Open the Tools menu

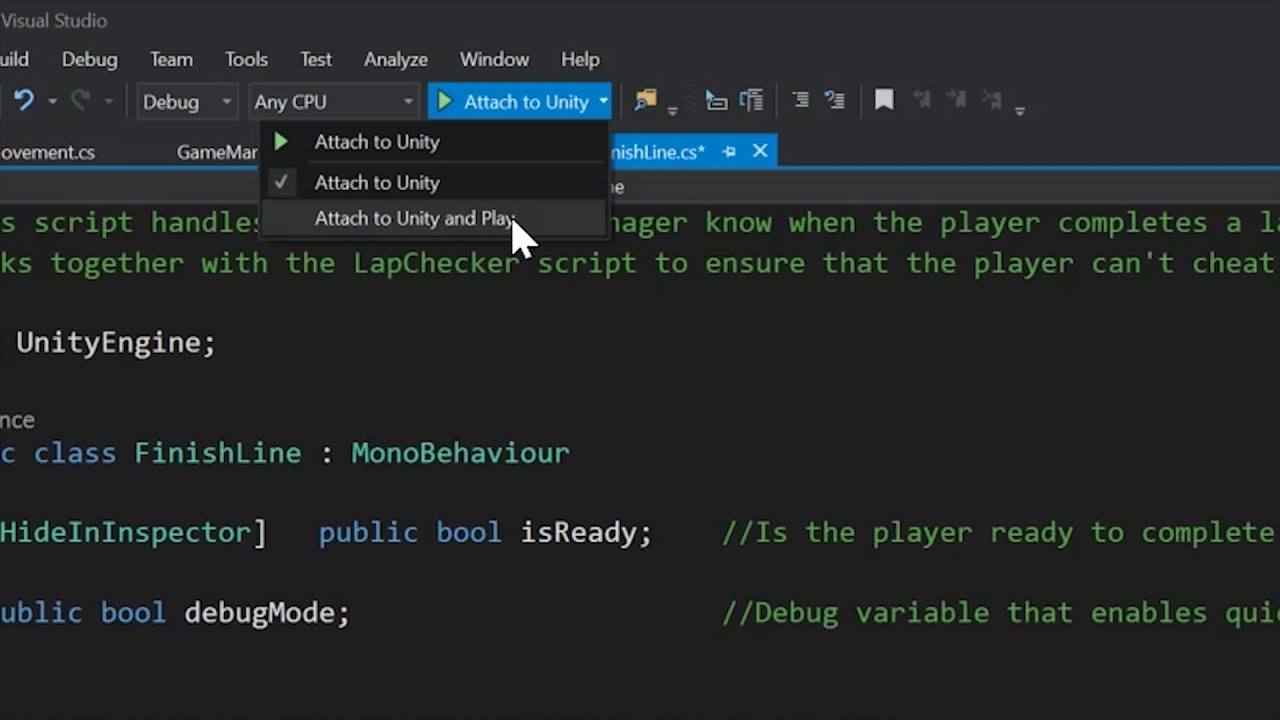[246, 60]
